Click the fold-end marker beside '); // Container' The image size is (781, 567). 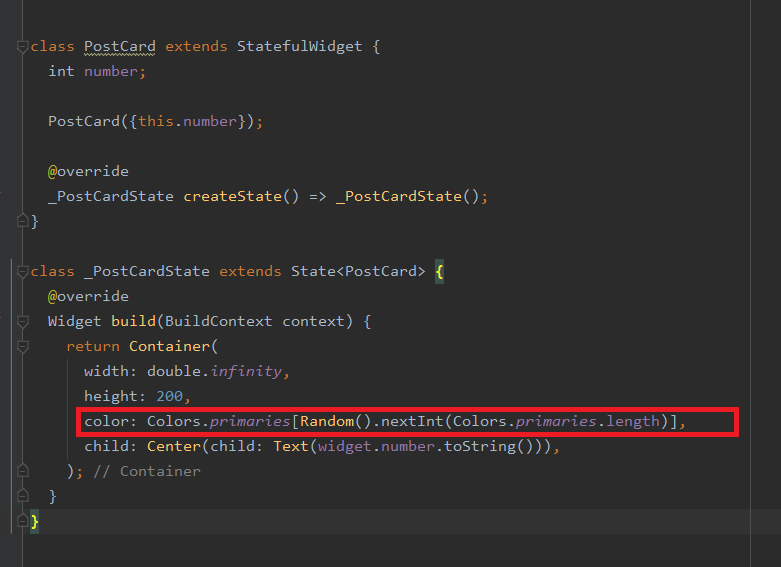pos(22,470)
